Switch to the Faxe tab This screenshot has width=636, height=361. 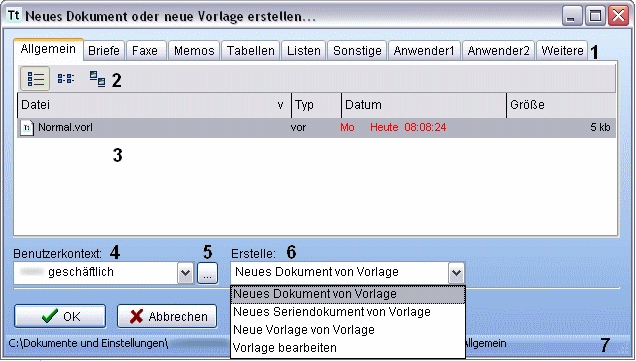145,51
